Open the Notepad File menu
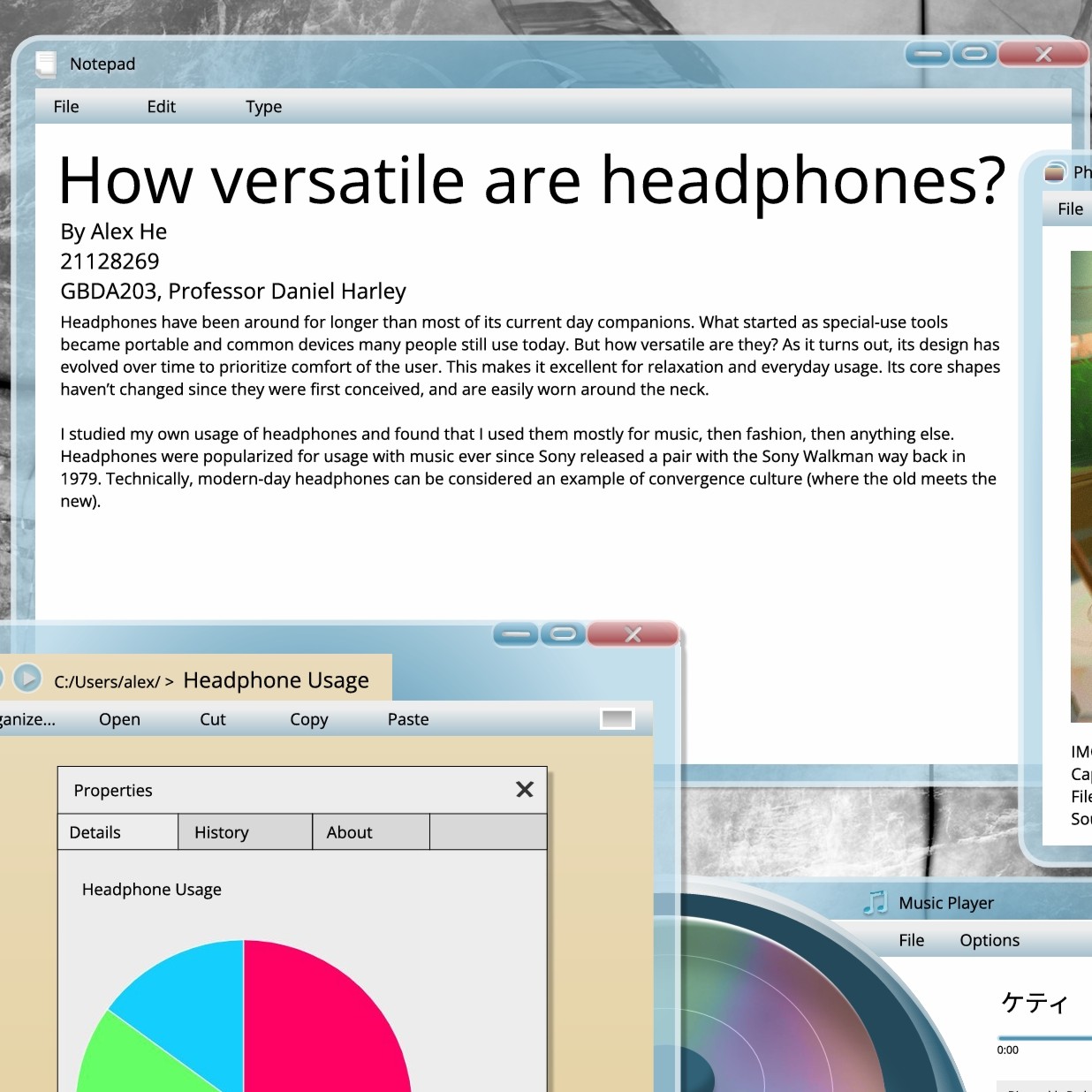 (x=66, y=107)
